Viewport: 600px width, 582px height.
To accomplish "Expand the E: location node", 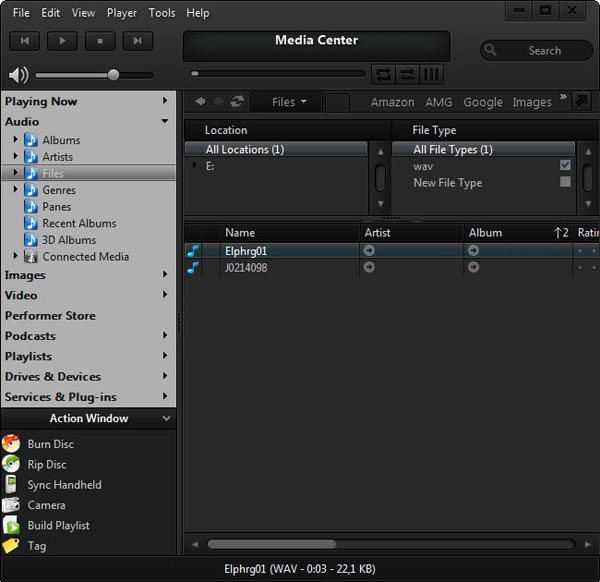I will 194,165.
